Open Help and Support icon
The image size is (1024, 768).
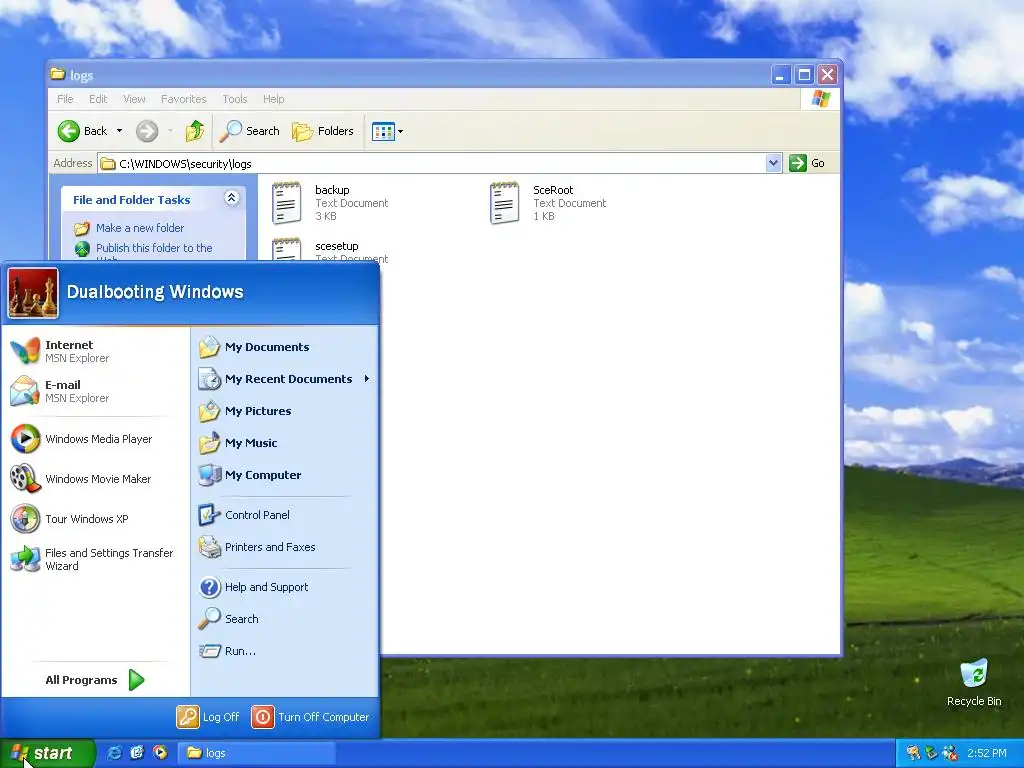[x=210, y=587]
